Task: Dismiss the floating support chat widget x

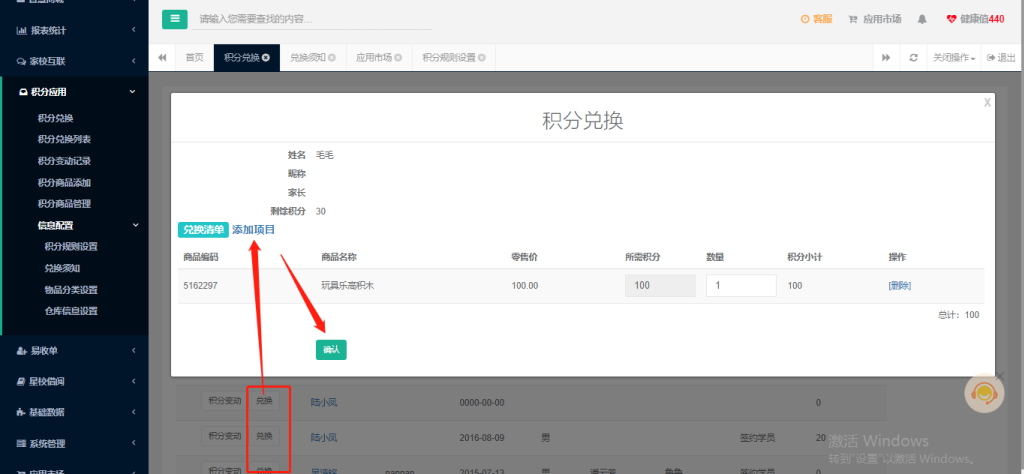Action: coord(1000,375)
